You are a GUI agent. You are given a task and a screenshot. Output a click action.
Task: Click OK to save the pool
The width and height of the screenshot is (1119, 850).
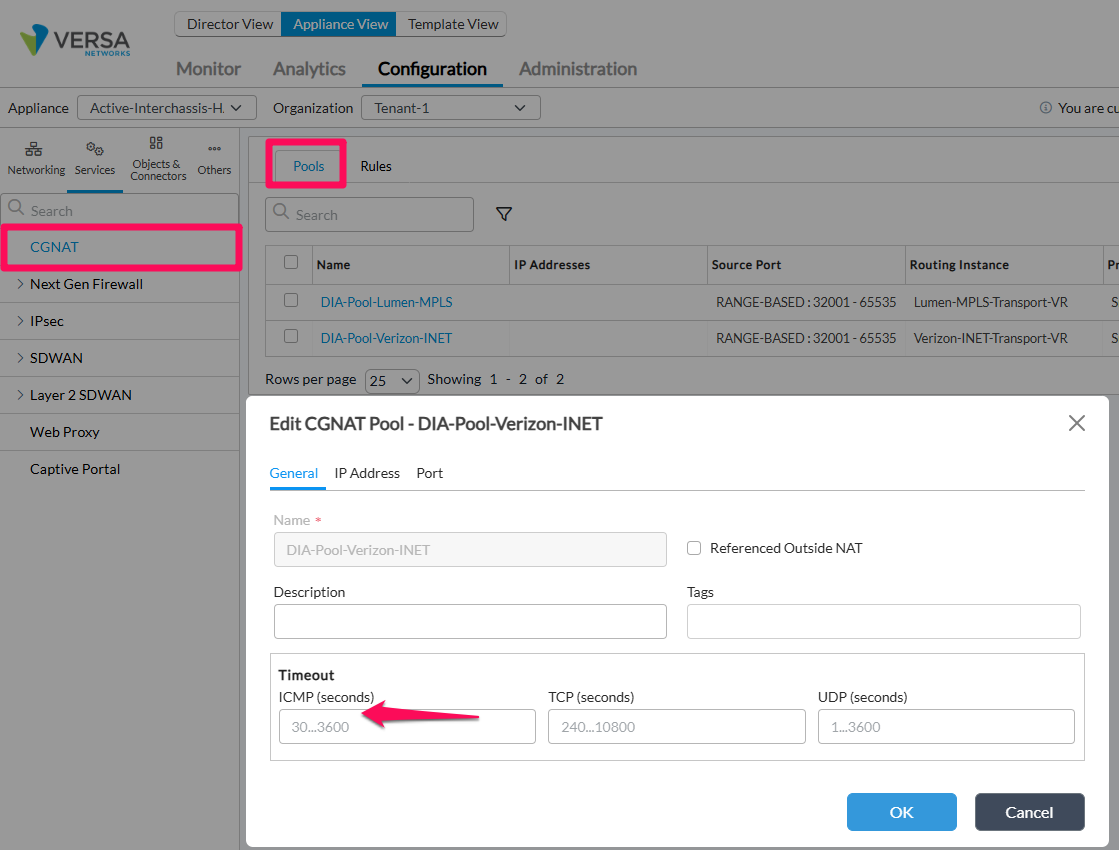pyautogui.click(x=901, y=812)
